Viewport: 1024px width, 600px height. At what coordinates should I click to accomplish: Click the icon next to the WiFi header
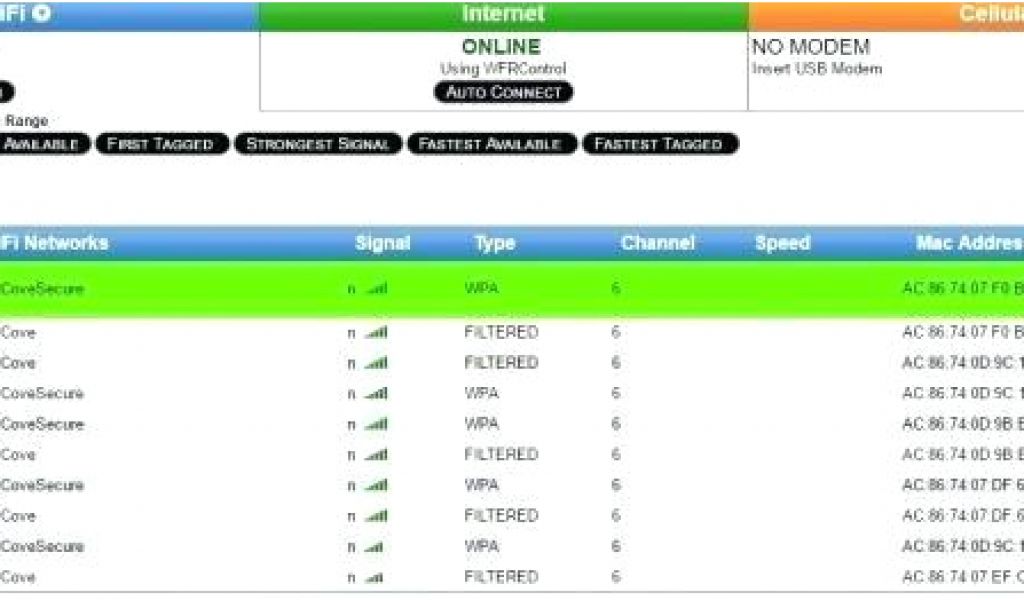pyautogui.click(x=43, y=14)
